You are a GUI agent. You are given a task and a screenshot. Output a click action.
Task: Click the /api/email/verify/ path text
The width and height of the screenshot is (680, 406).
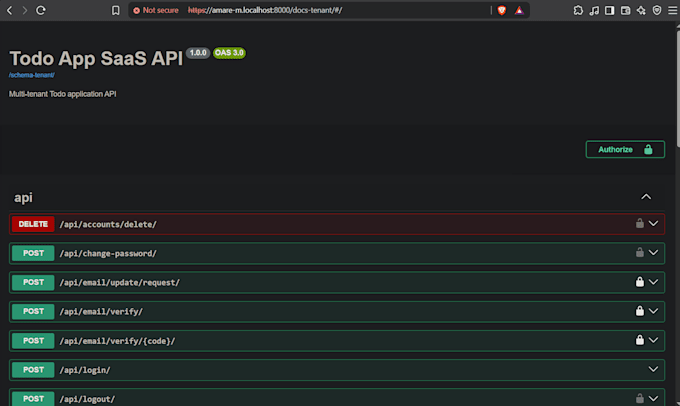click(101, 311)
